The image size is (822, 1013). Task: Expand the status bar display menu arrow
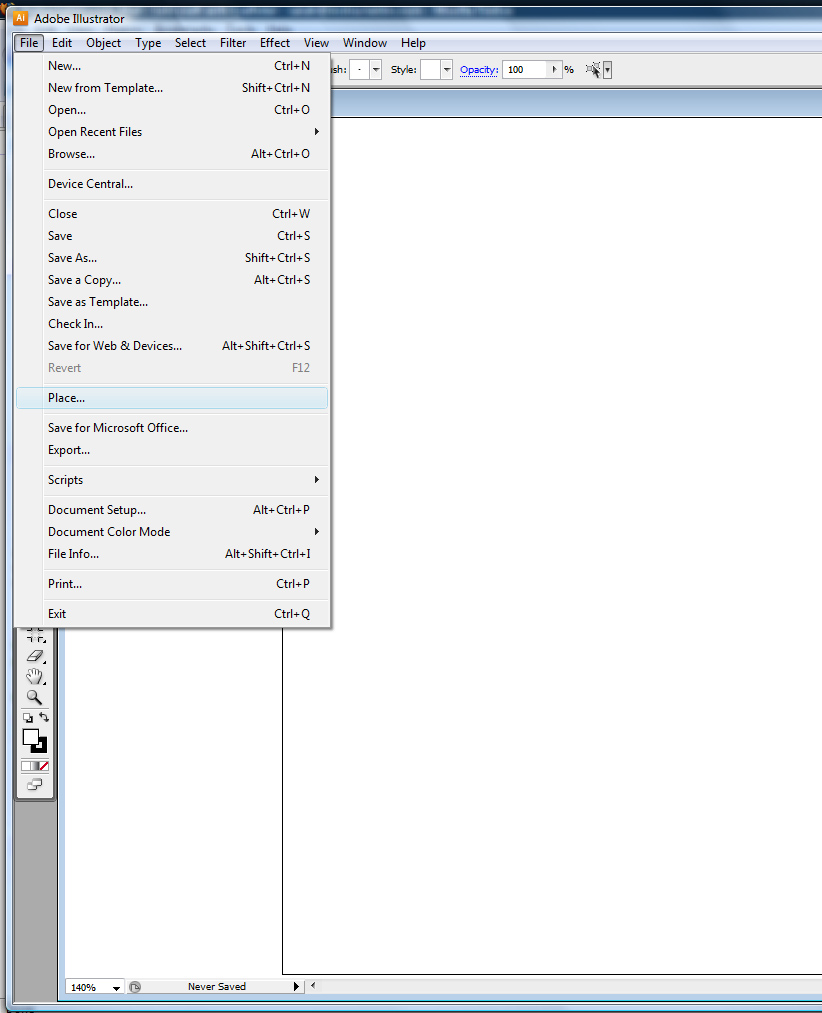[296, 987]
